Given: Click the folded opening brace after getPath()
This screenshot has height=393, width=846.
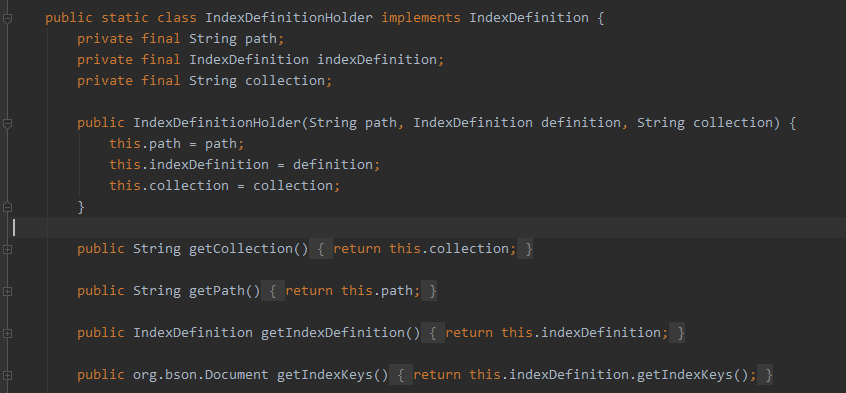Looking at the screenshot, I should (x=273, y=291).
